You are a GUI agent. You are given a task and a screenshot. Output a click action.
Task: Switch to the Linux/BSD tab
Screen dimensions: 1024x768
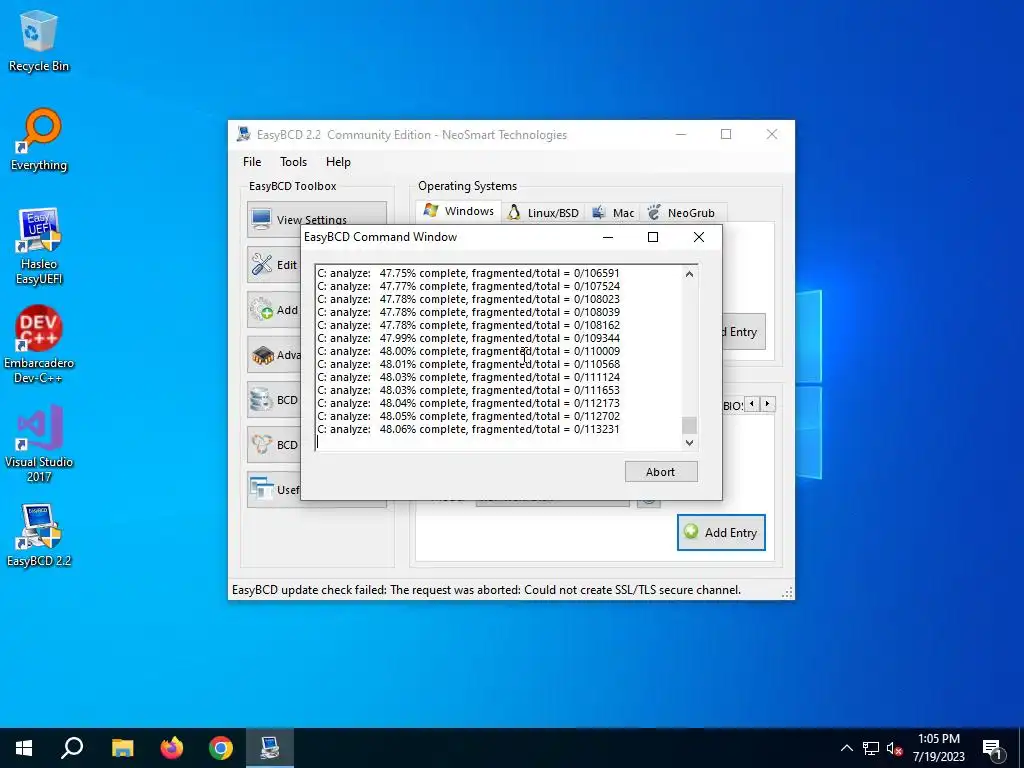pyautogui.click(x=543, y=213)
